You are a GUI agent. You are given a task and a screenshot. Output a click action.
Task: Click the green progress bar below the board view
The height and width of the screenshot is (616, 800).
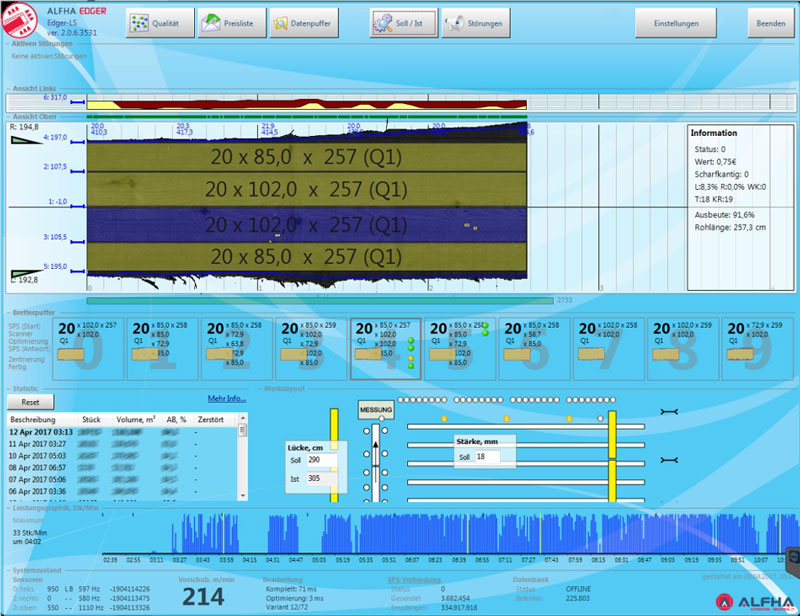click(x=320, y=299)
